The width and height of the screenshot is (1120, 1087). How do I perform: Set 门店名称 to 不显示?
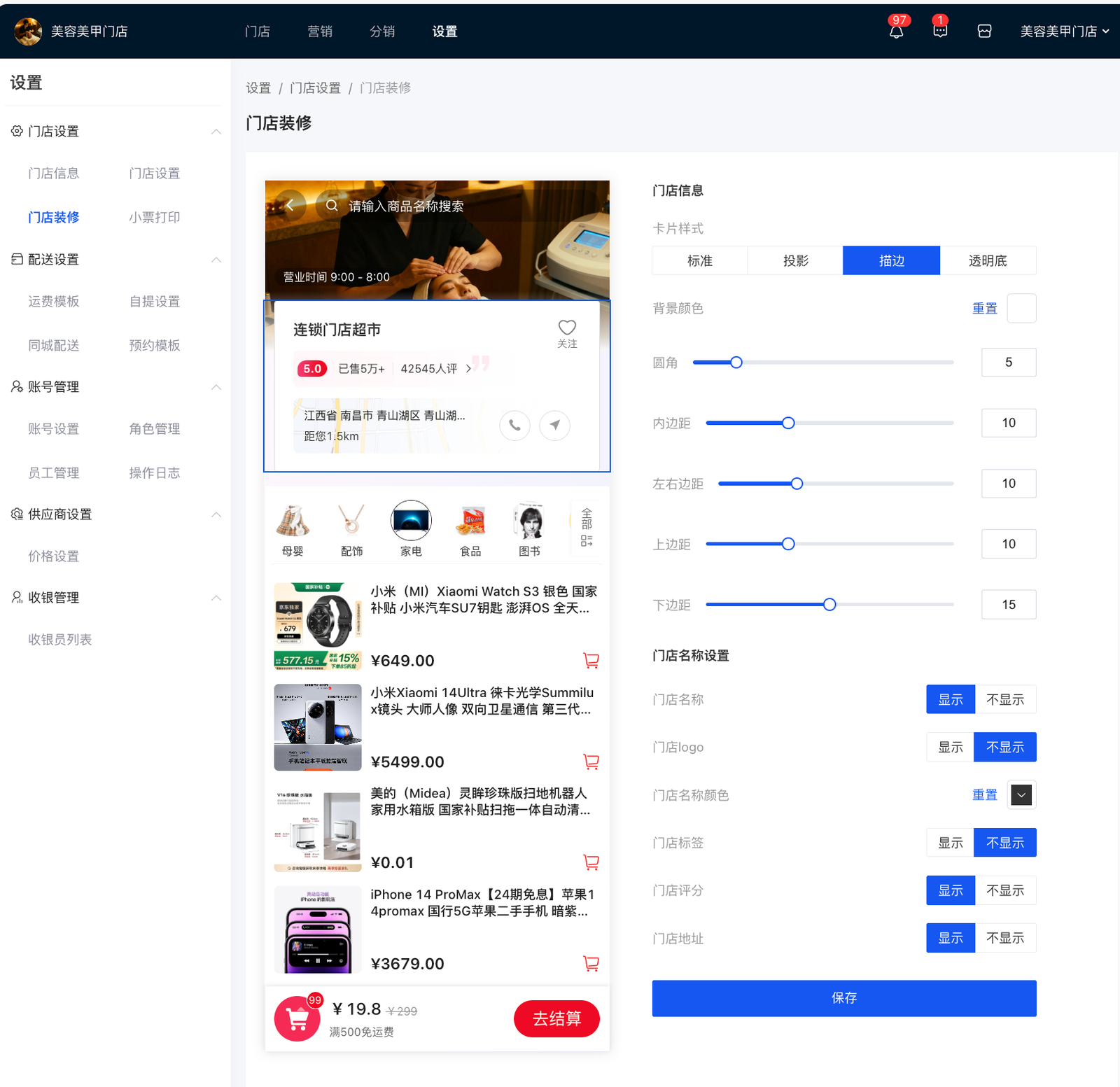(1005, 700)
